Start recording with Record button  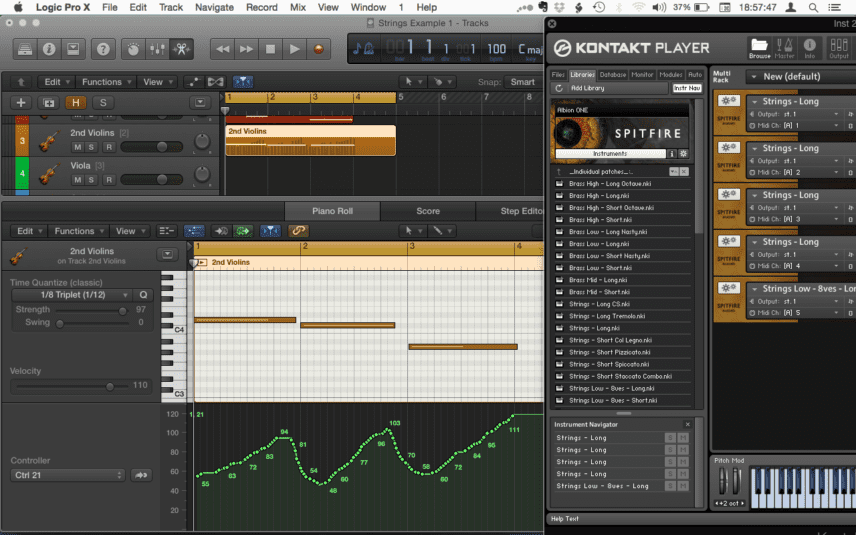(318, 49)
